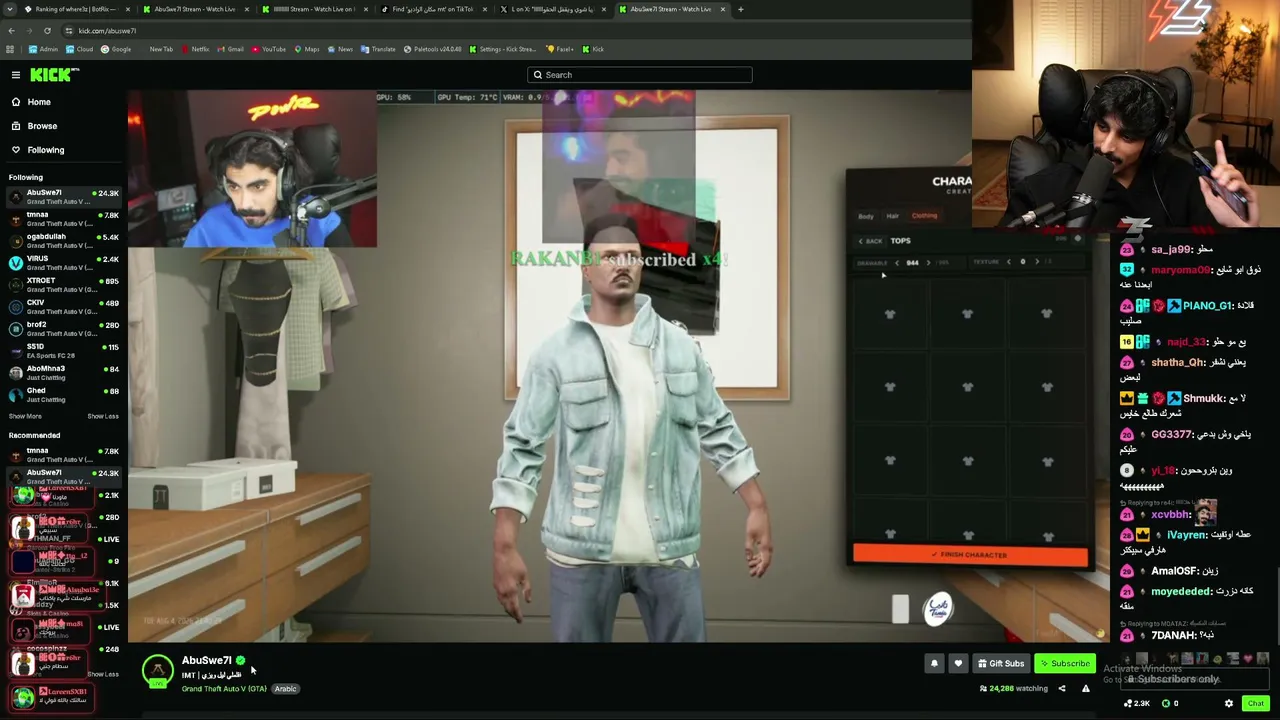Open the browser apps grid icon

[11, 49]
